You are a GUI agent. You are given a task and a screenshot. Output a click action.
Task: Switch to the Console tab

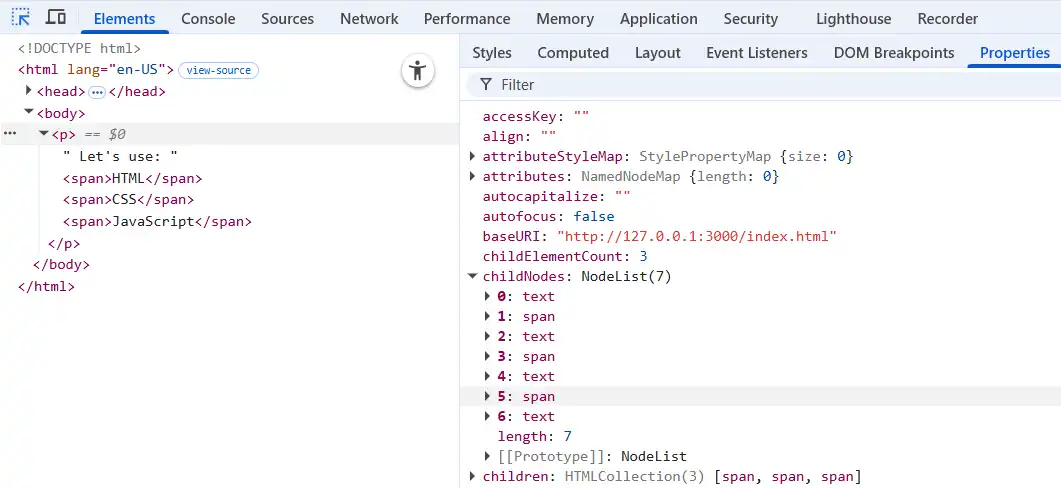(x=208, y=18)
